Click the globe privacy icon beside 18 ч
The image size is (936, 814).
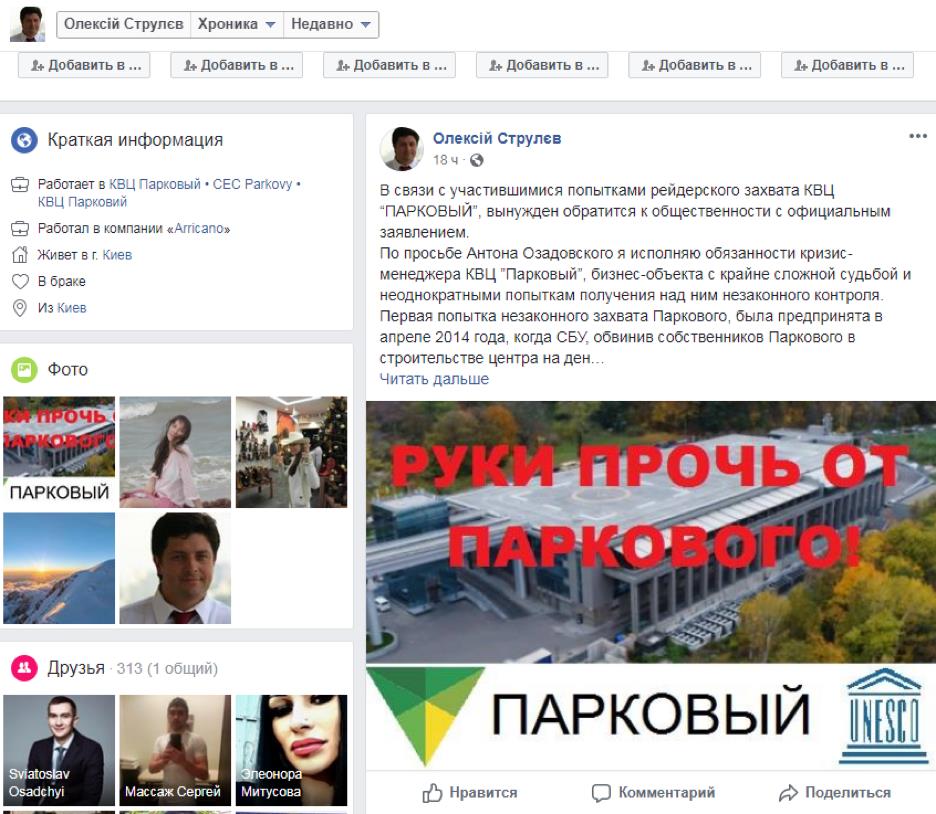(476, 160)
